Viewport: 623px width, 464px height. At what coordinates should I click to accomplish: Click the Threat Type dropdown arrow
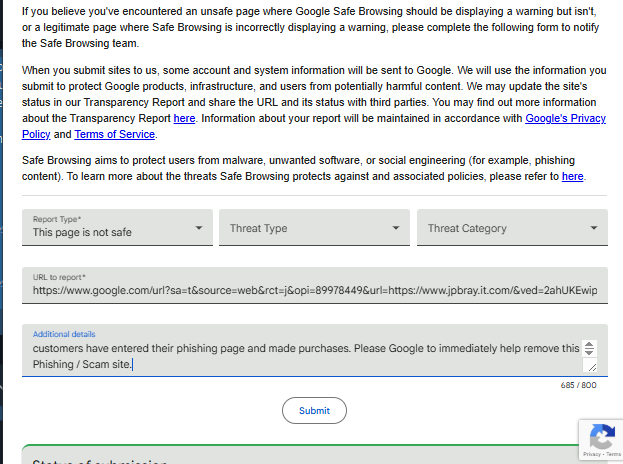396,228
